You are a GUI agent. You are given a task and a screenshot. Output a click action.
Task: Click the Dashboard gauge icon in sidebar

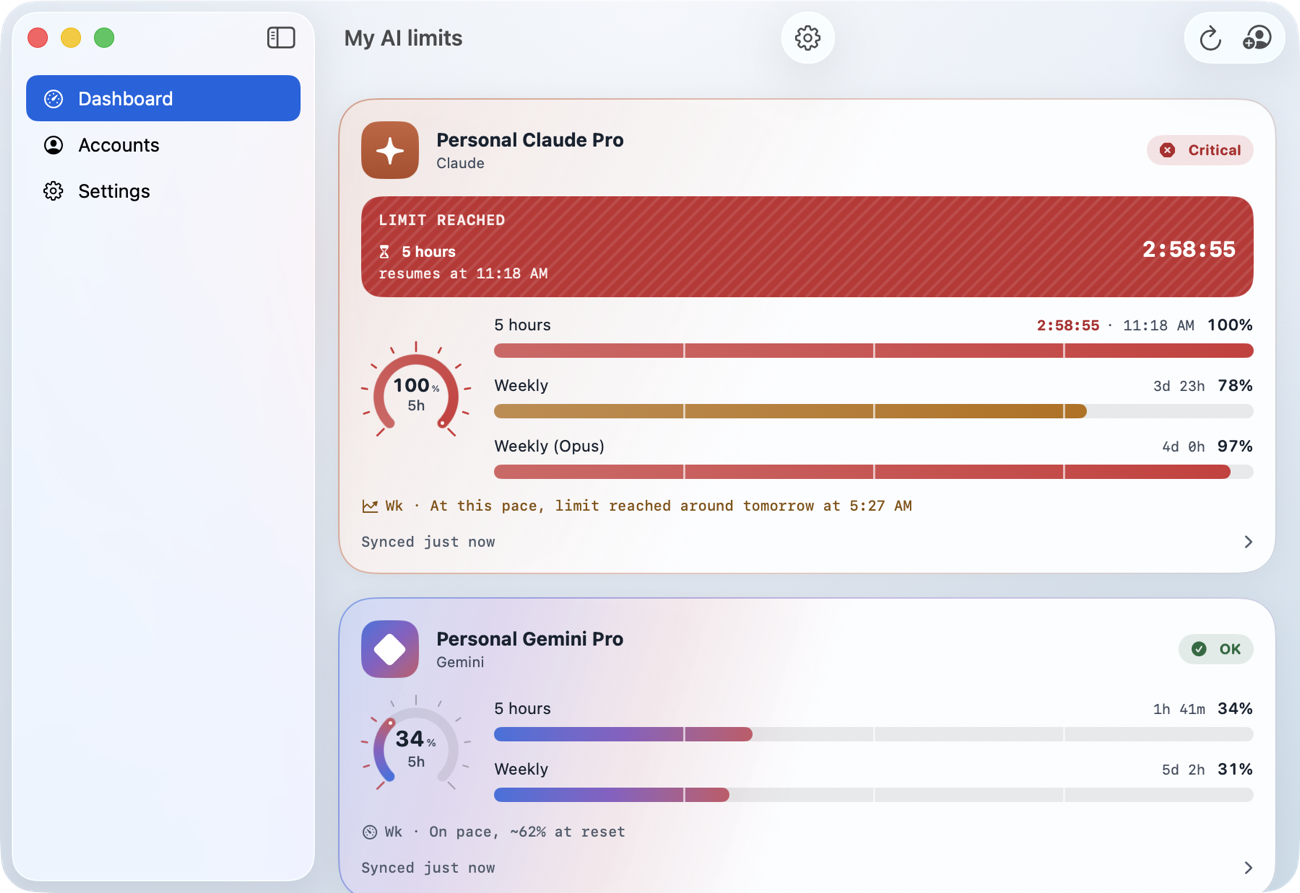point(54,99)
